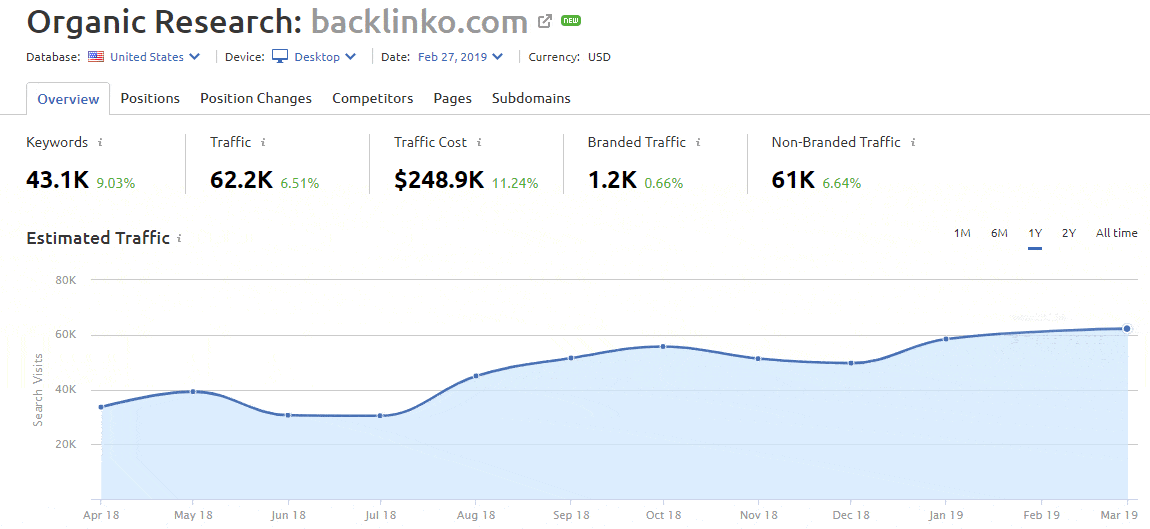Set chart range to 6M

click(999, 233)
